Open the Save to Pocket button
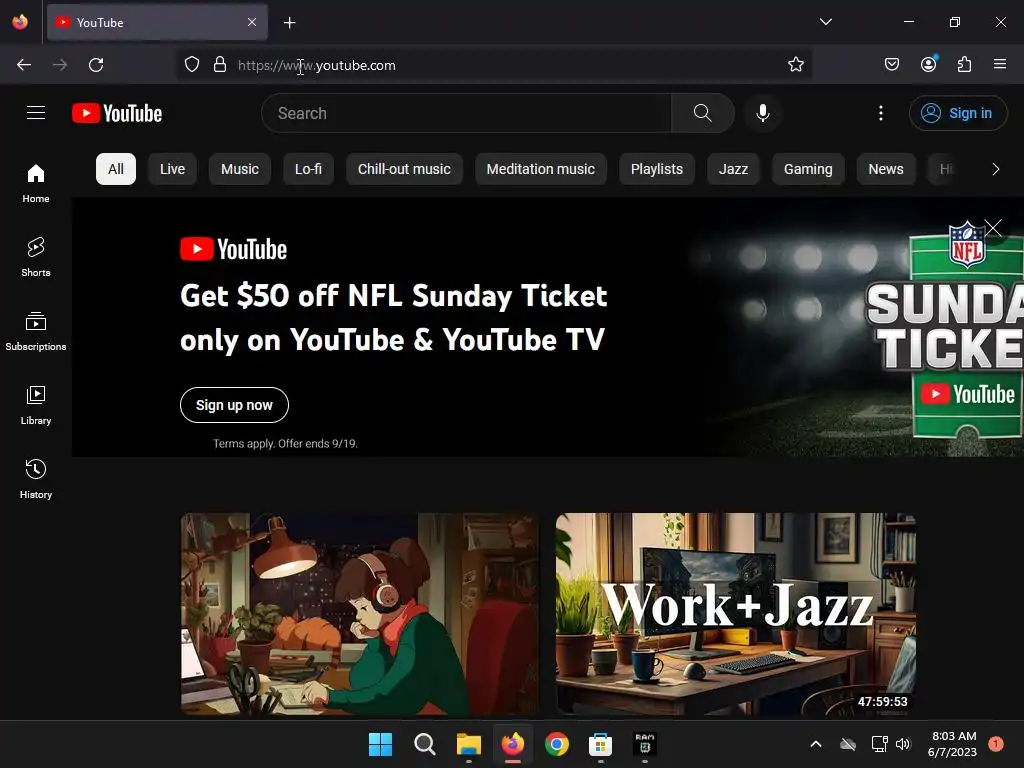The image size is (1024, 768). [892, 64]
